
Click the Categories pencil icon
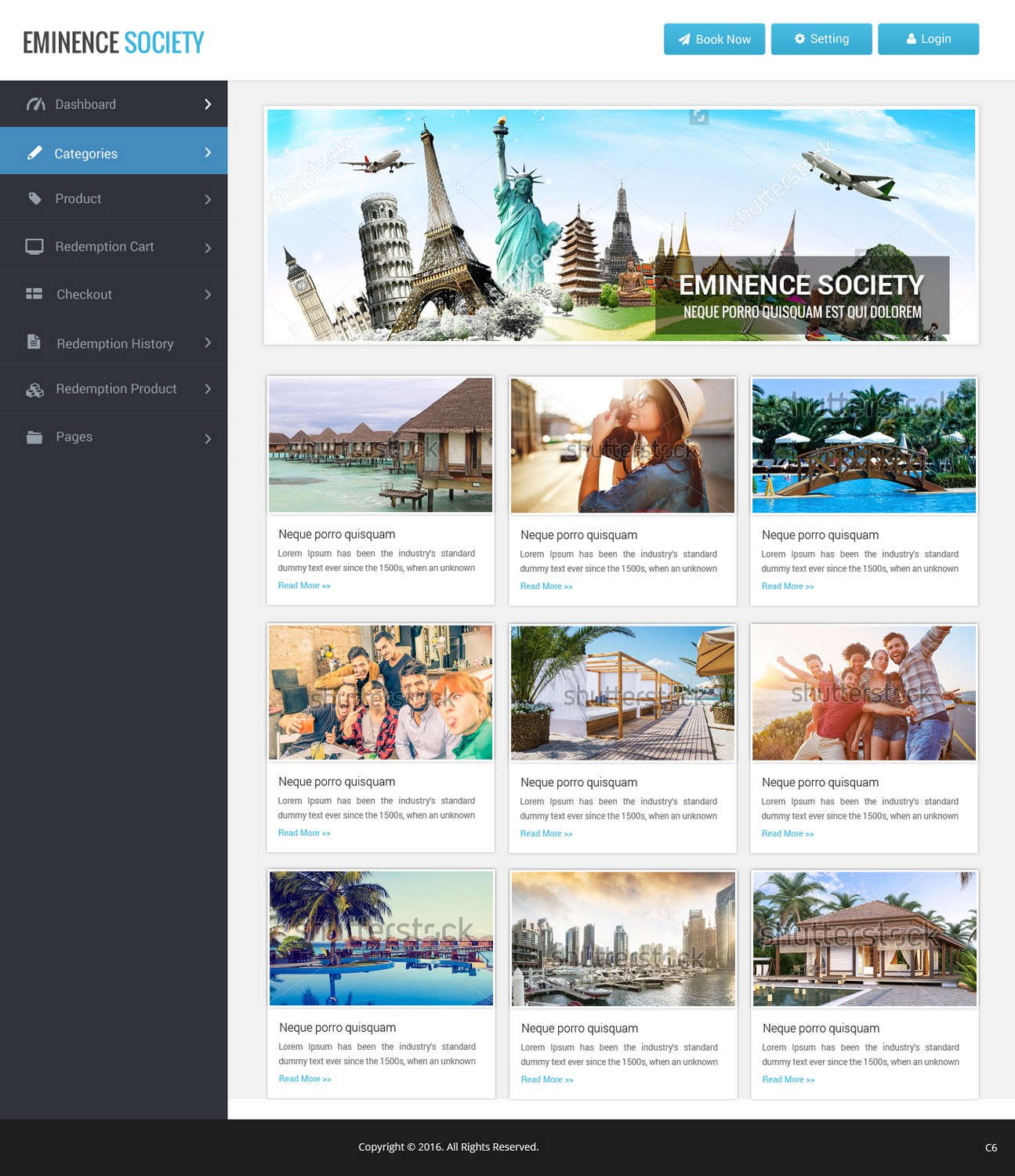coord(34,153)
